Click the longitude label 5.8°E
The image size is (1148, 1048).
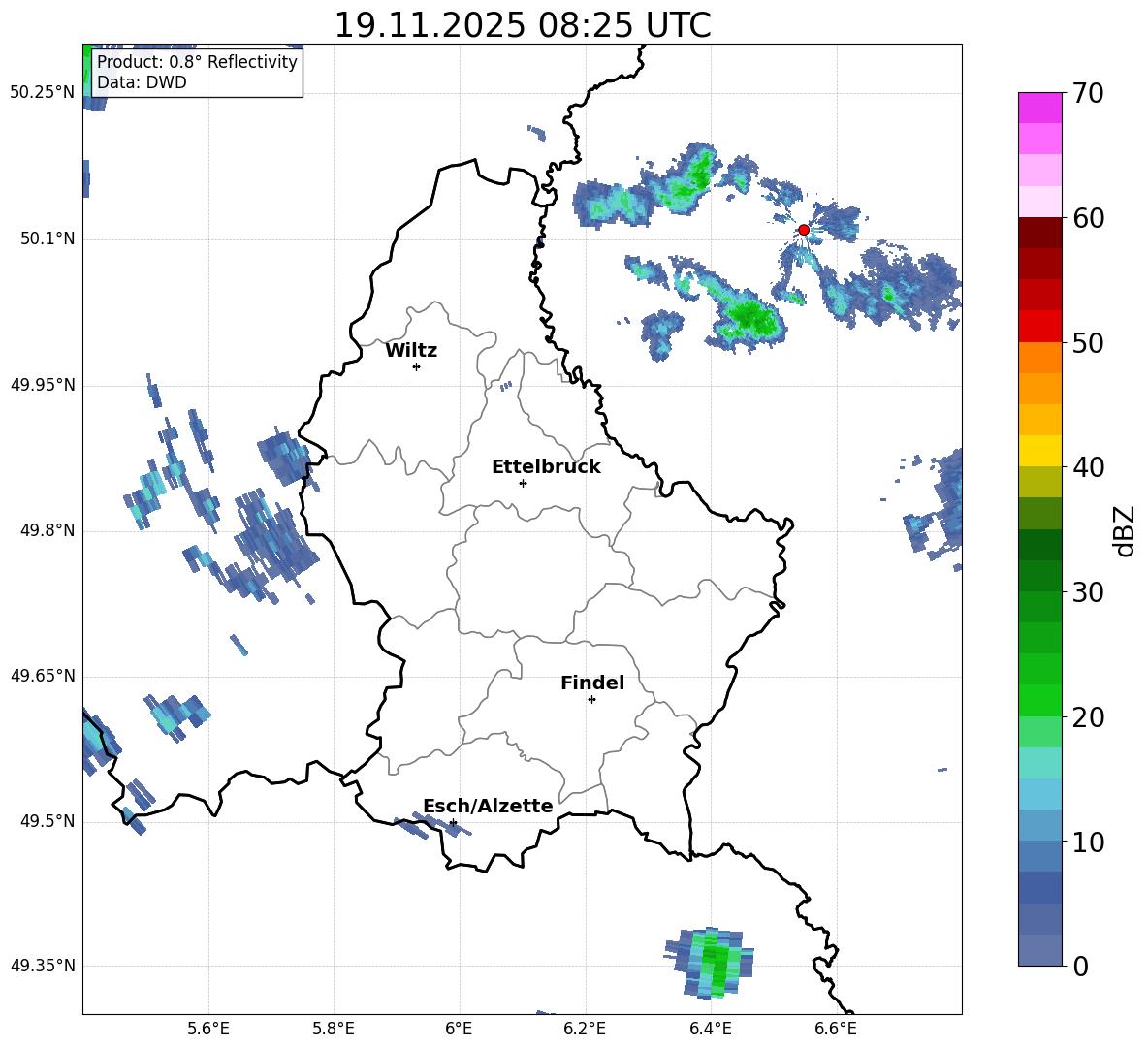click(334, 1029)
